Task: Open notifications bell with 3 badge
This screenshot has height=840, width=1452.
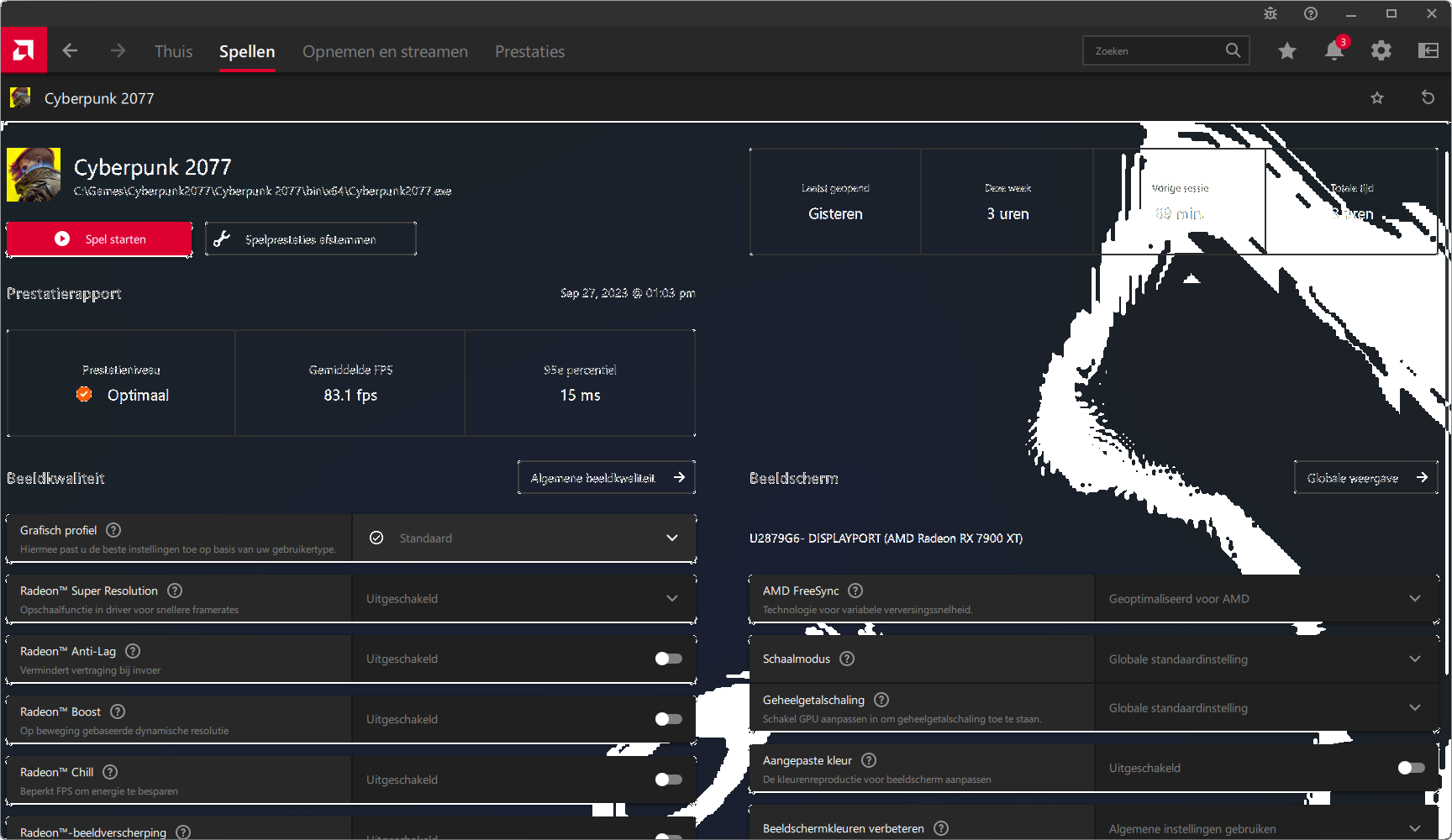Action: point(1334,50)
